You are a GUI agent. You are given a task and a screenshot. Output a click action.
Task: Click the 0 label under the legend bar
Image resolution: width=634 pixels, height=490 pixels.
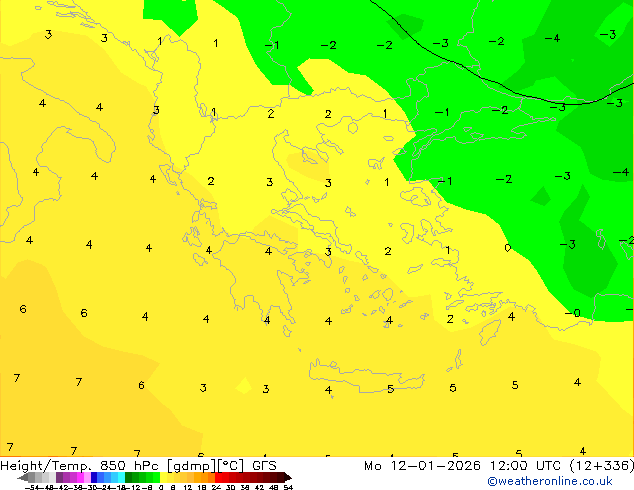161,487
